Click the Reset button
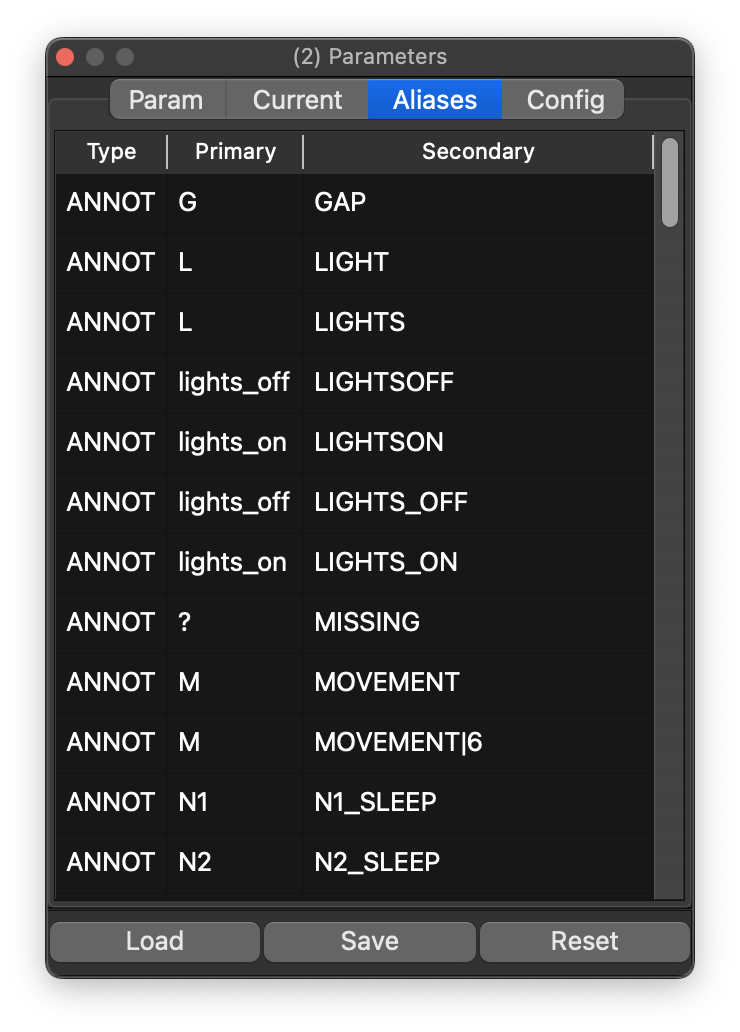This screenshot has height=1032, width=740. [584, 941]
